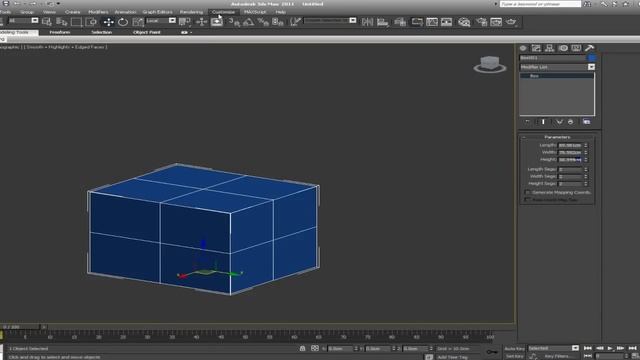Click the blue object color swatch

591,58
